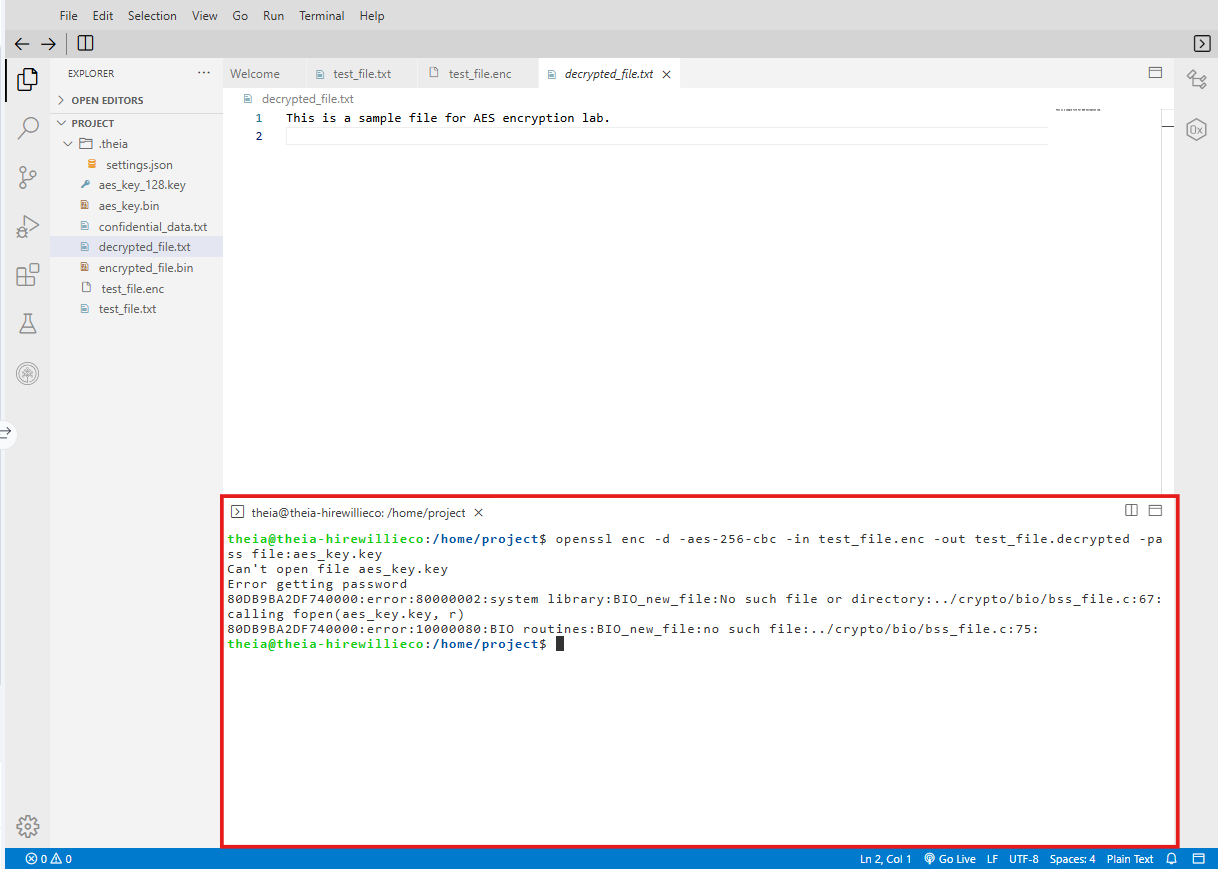Click the decrypted_file.txt breadcrumb
Image resolution: width=1218 pixels, height=869 pixels.
307,99
